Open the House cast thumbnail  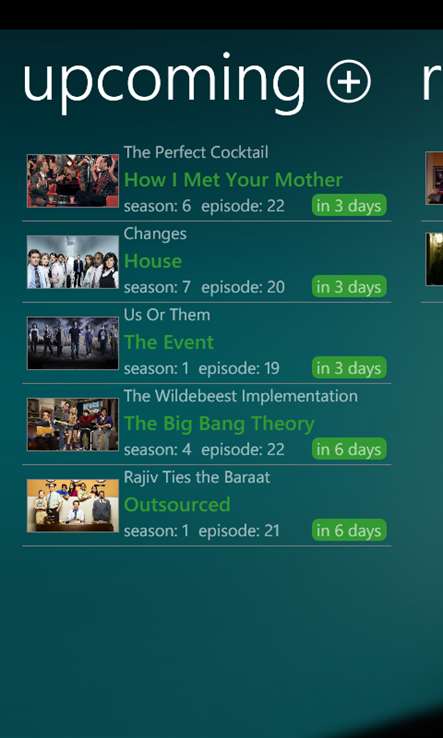[73, 262]
